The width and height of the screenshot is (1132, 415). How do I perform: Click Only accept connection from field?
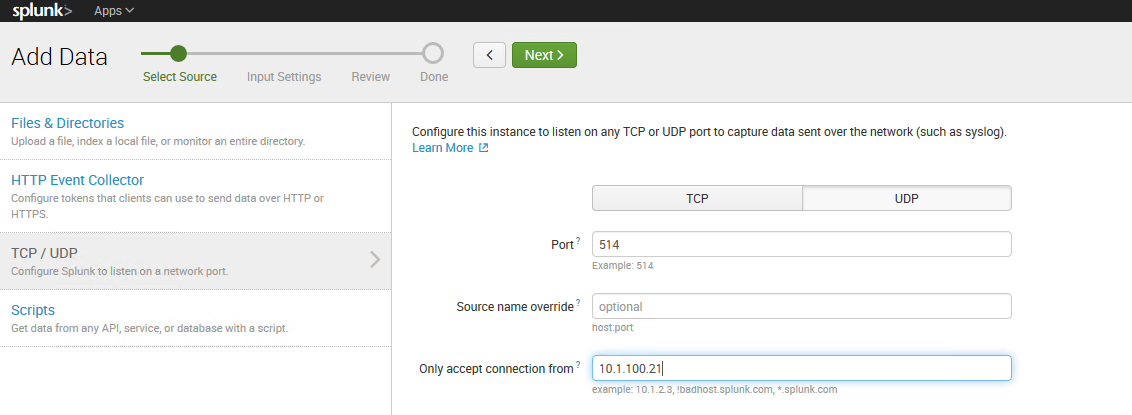tap(801, 368)
